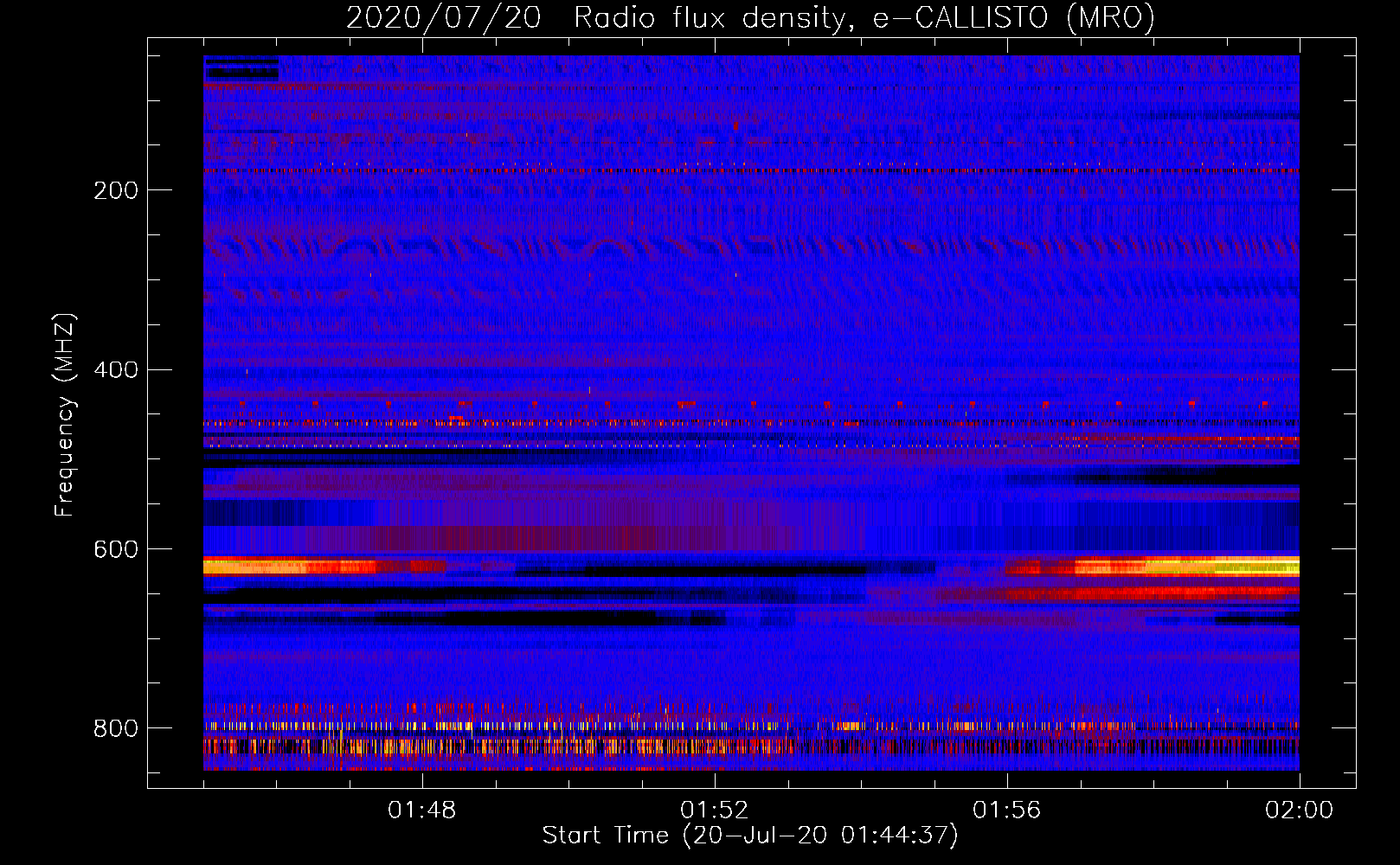
Task: Click the 'Frequency (MHZ)' axis title
Action: tap(65, 414)
